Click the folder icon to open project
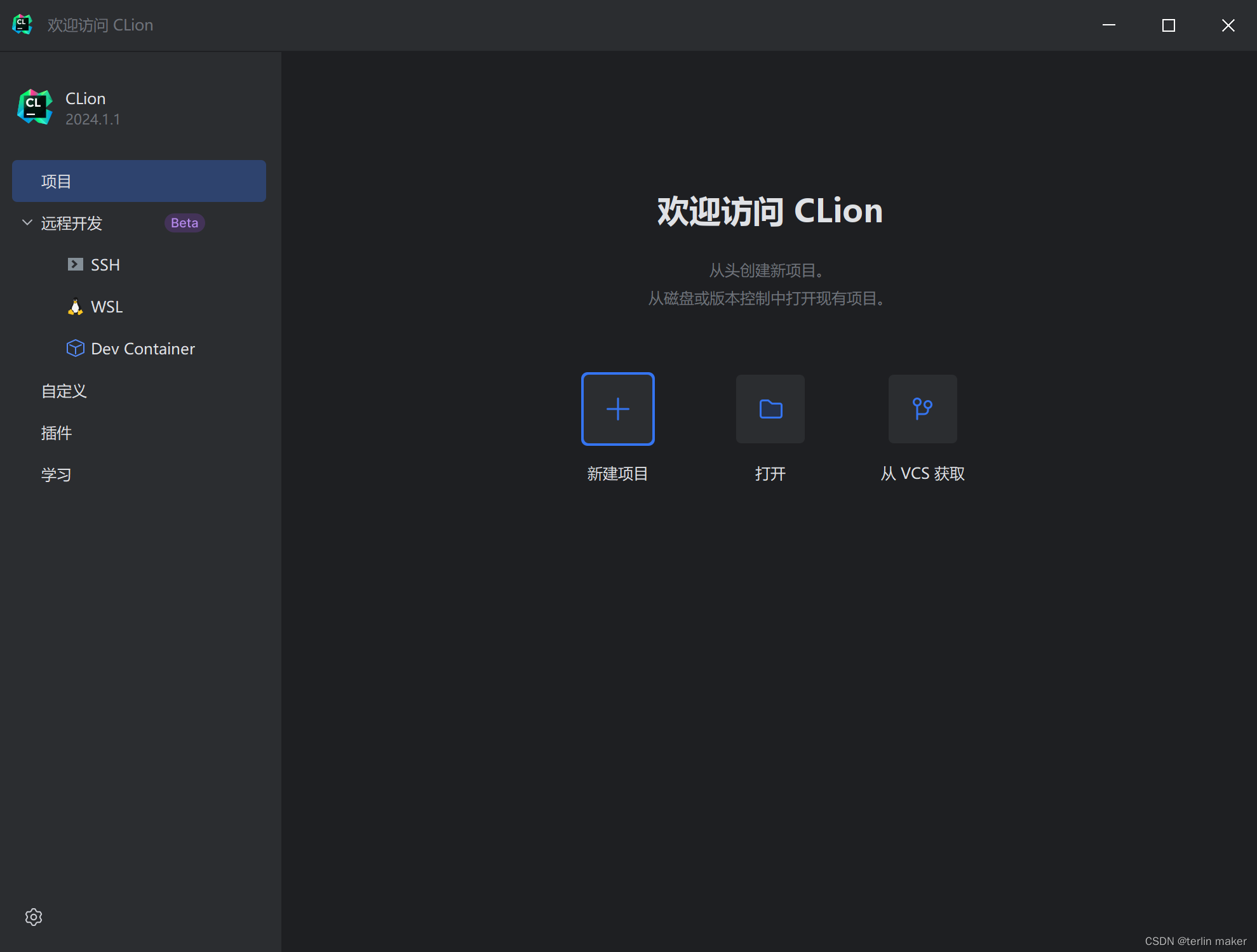Image resolution: width=1257 pixels, height=952 pixels. pyautogui.click(x=770, y=409)
